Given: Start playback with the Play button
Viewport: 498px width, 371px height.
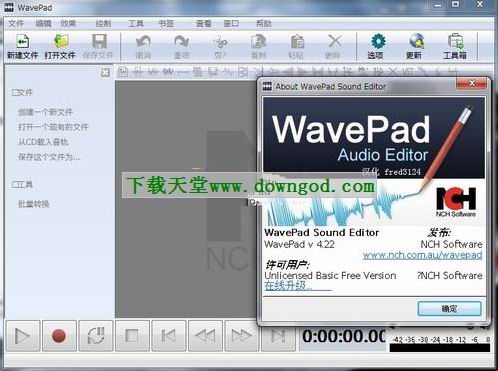Looking at the screenshot, I should tap(23, 336).
